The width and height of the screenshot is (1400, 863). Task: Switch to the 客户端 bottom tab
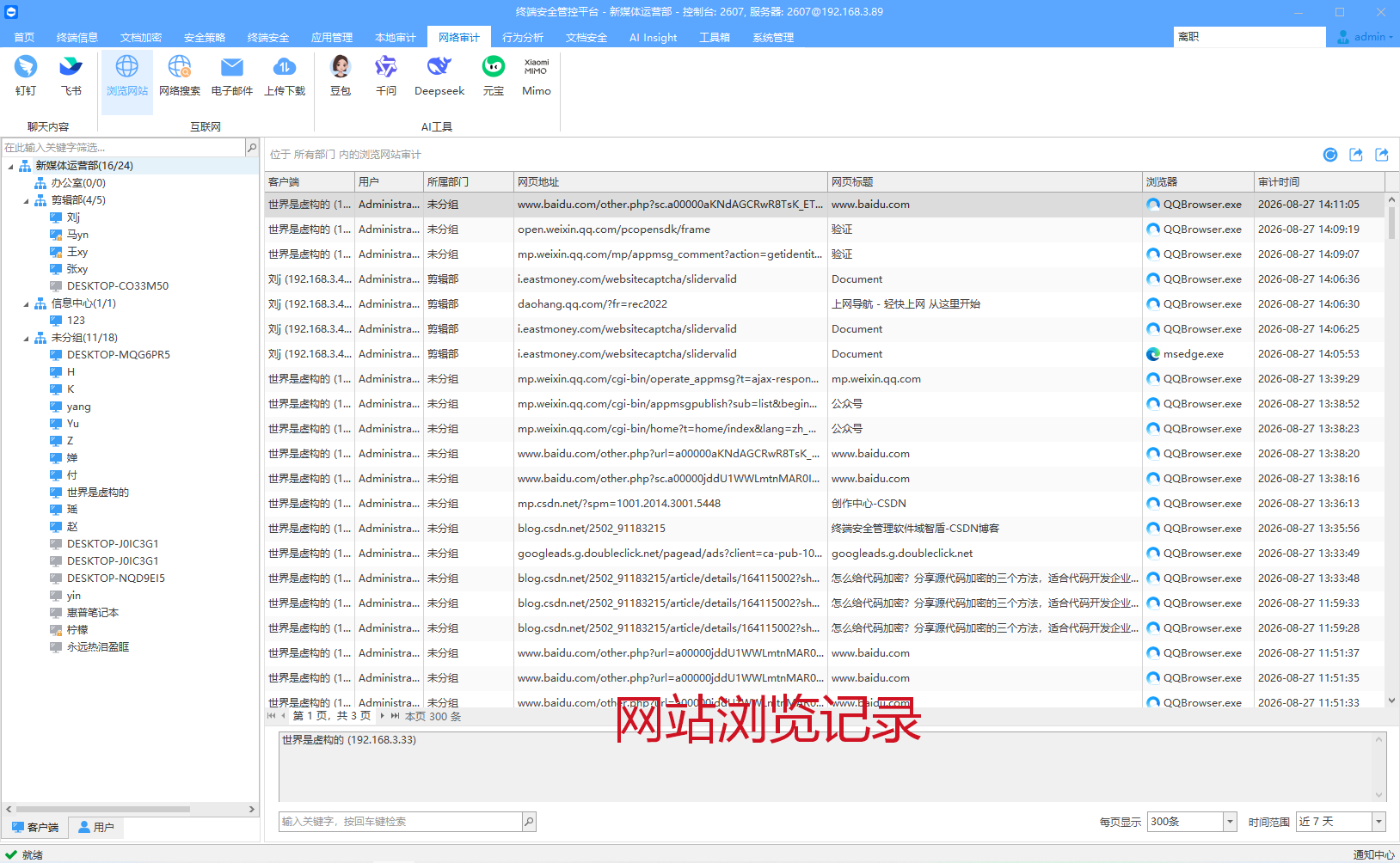click(35, 827)
